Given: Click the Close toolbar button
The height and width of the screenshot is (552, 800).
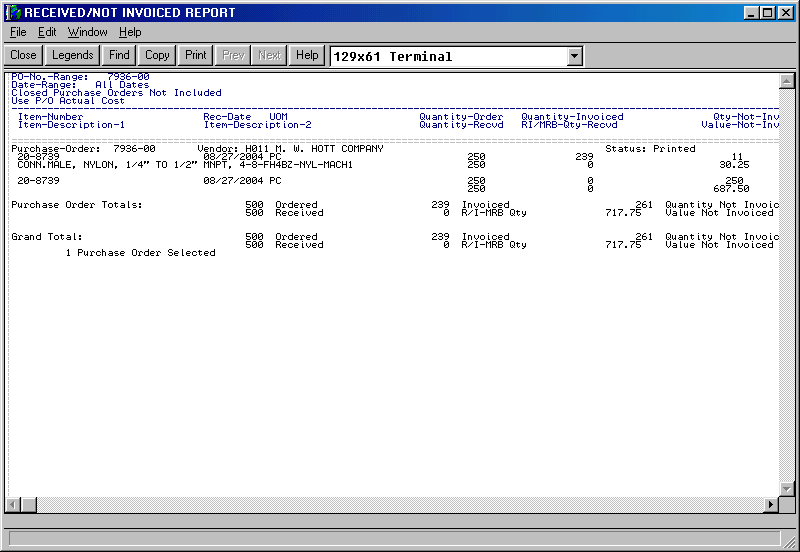Looking at the screenshot, I should click(x=23, y=55).
